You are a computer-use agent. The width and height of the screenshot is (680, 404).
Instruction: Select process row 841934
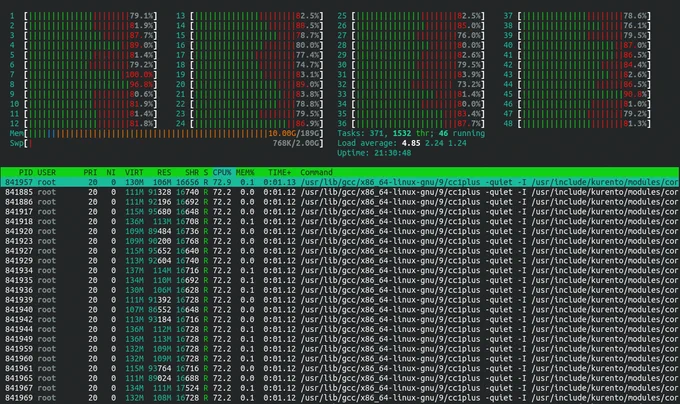[340, 270]
